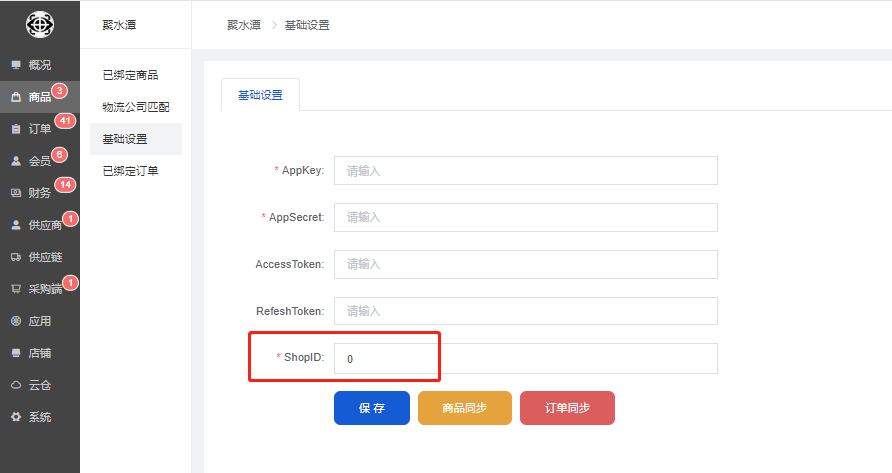Switch to the 基础设置 tab

click(x=260, y=95)
